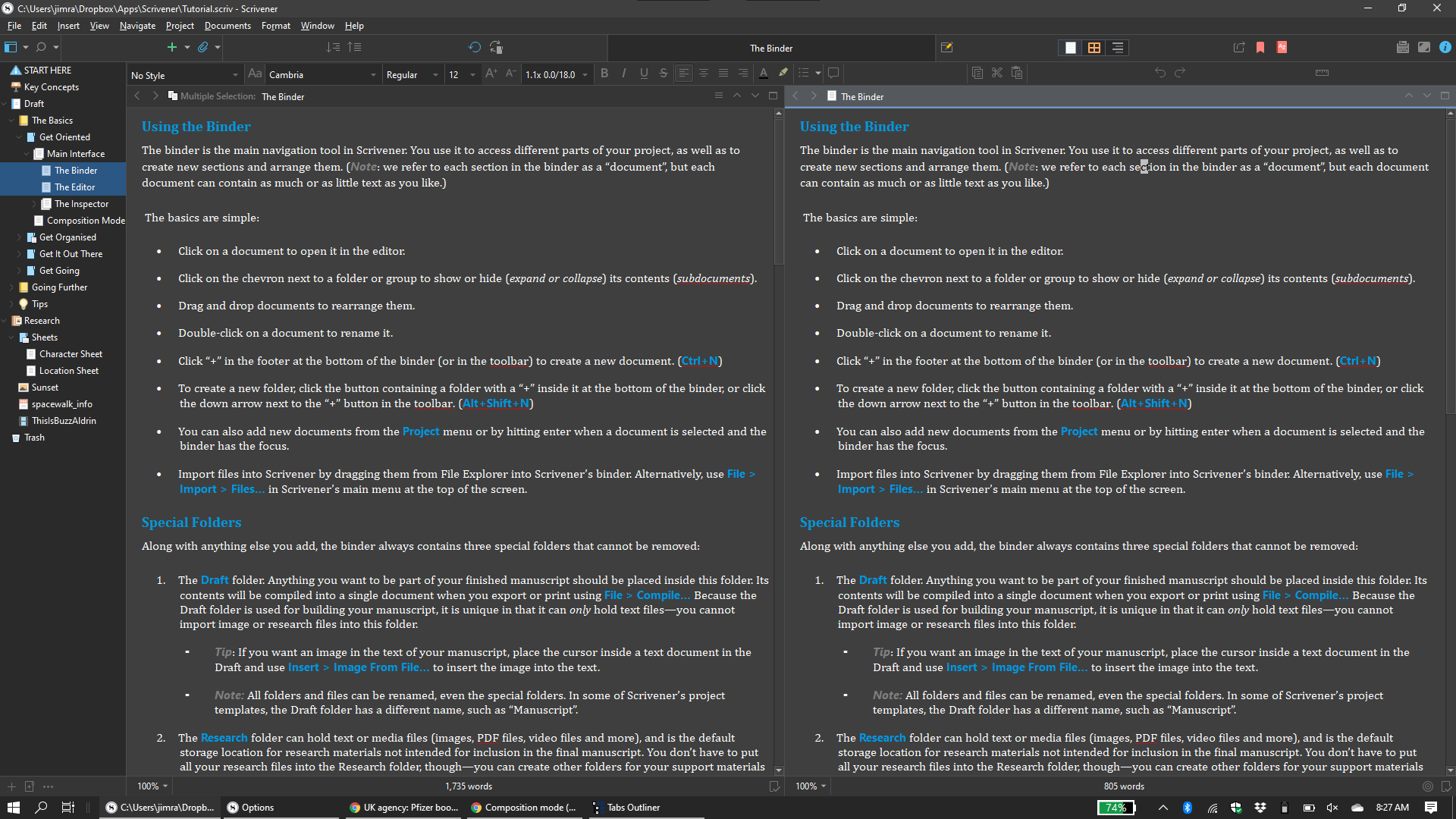
Task: Click the paperclip Import icon in toolbar
Action: [202, 47]
